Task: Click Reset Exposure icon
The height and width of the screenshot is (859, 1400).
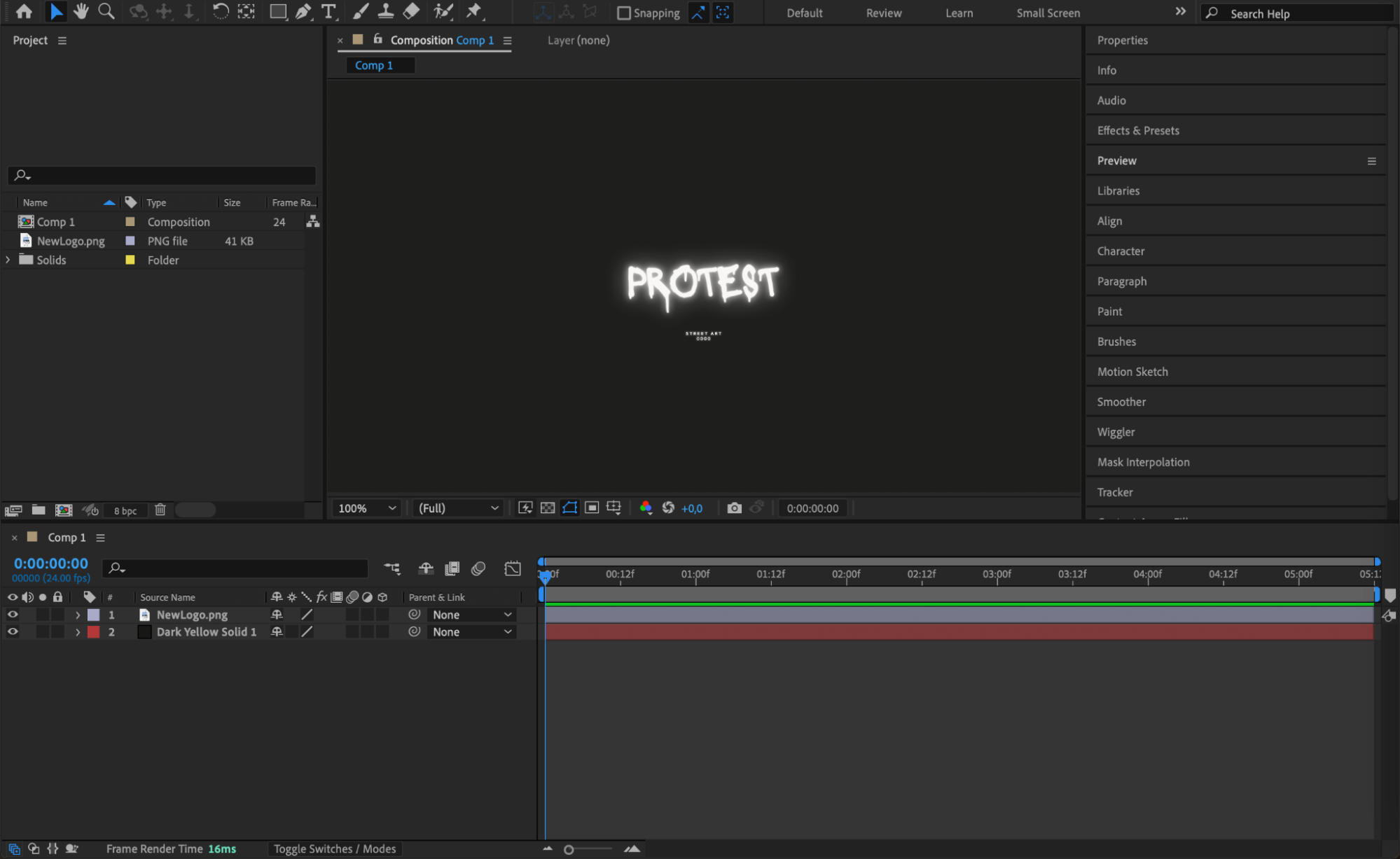Action: [668, 508]
